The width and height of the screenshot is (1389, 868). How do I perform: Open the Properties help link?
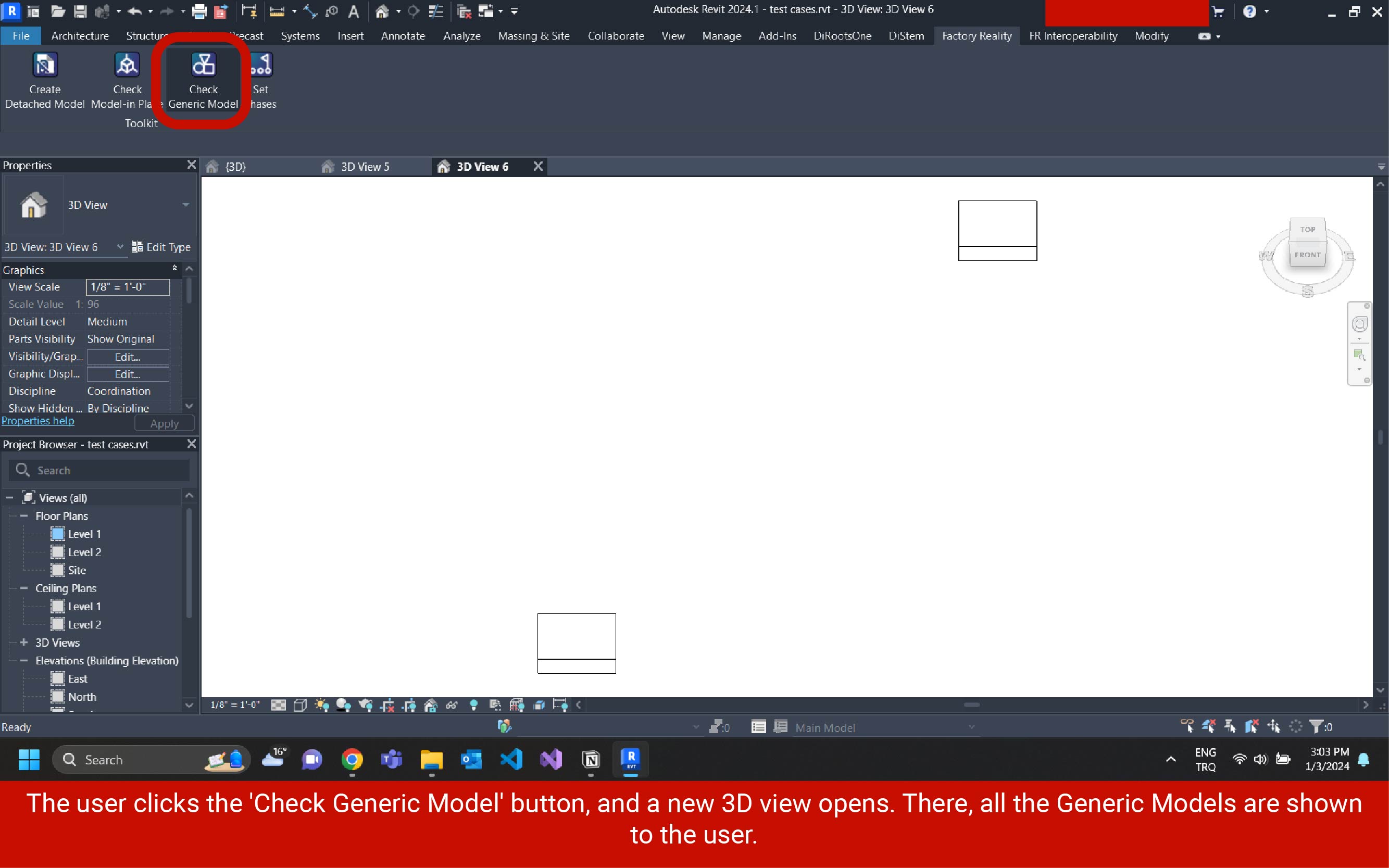[38, 421]
